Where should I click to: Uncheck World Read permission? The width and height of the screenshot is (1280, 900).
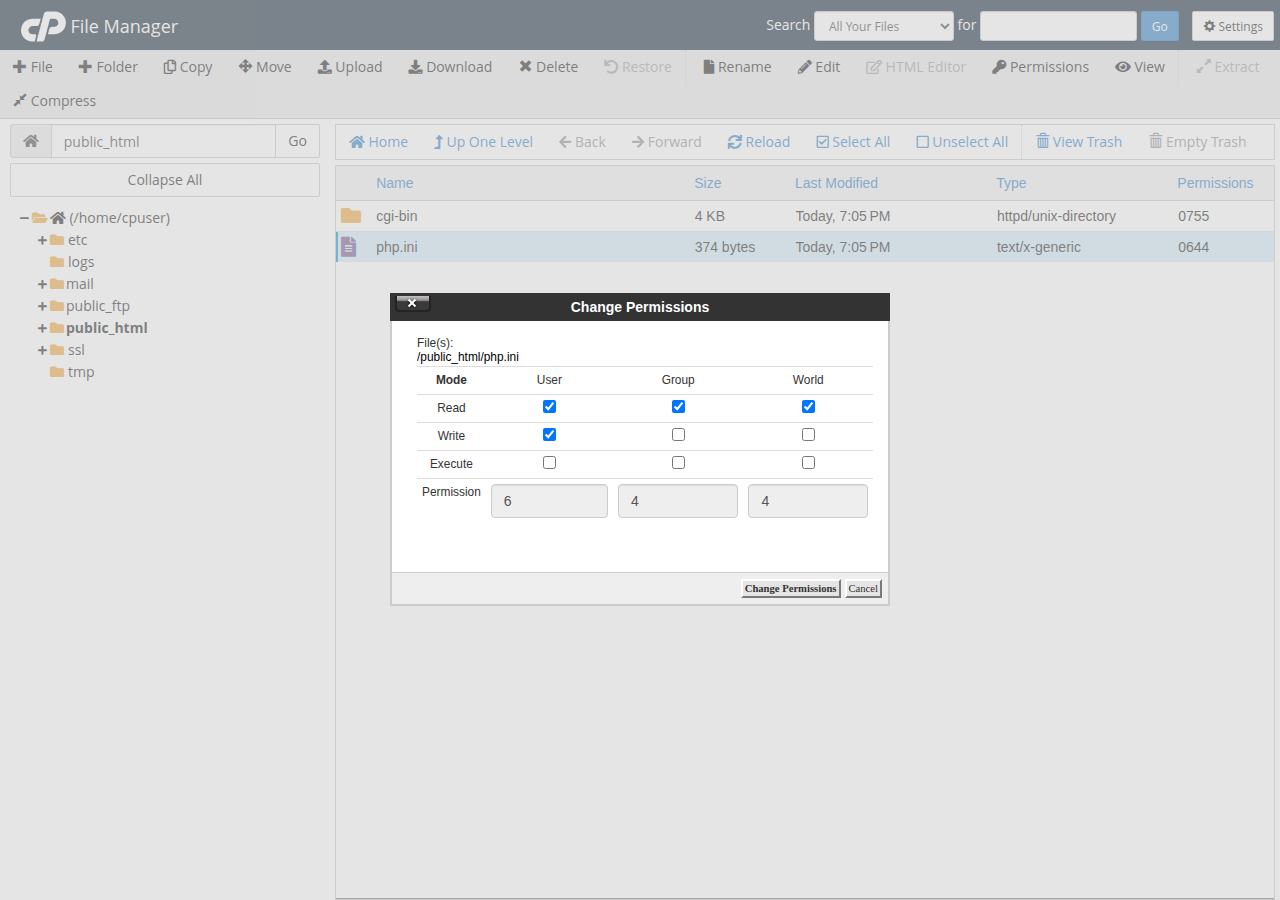pos(808,407)
